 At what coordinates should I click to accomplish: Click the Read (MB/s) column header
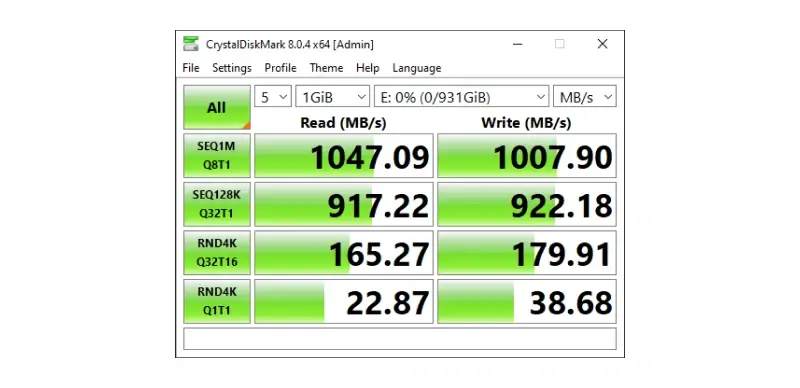click(343, 123)
